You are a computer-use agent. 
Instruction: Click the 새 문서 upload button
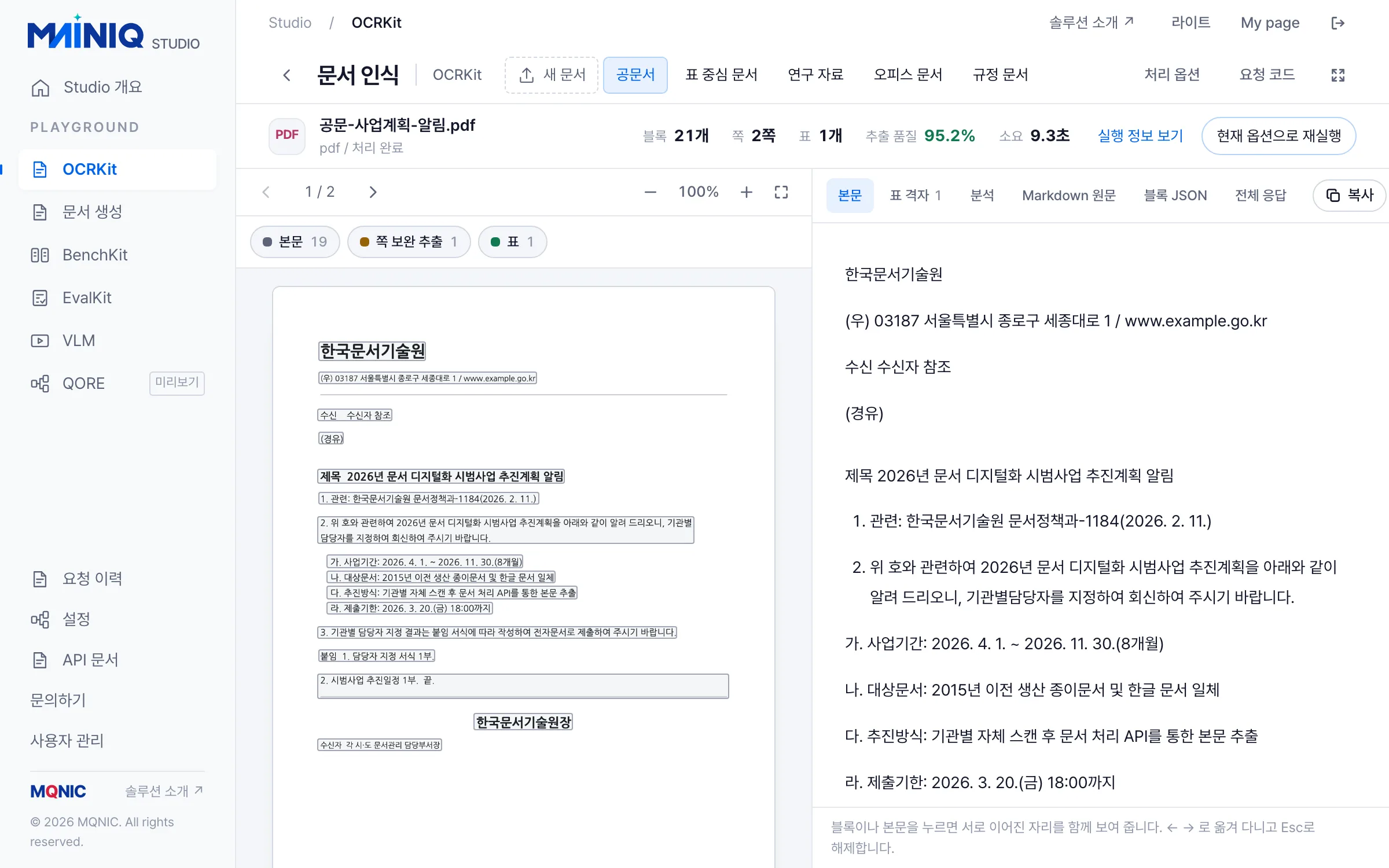[x=552, y=75]
